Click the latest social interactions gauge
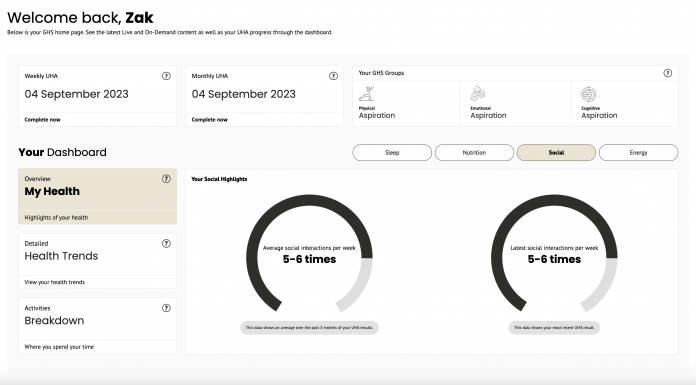 tap(554, 254)
